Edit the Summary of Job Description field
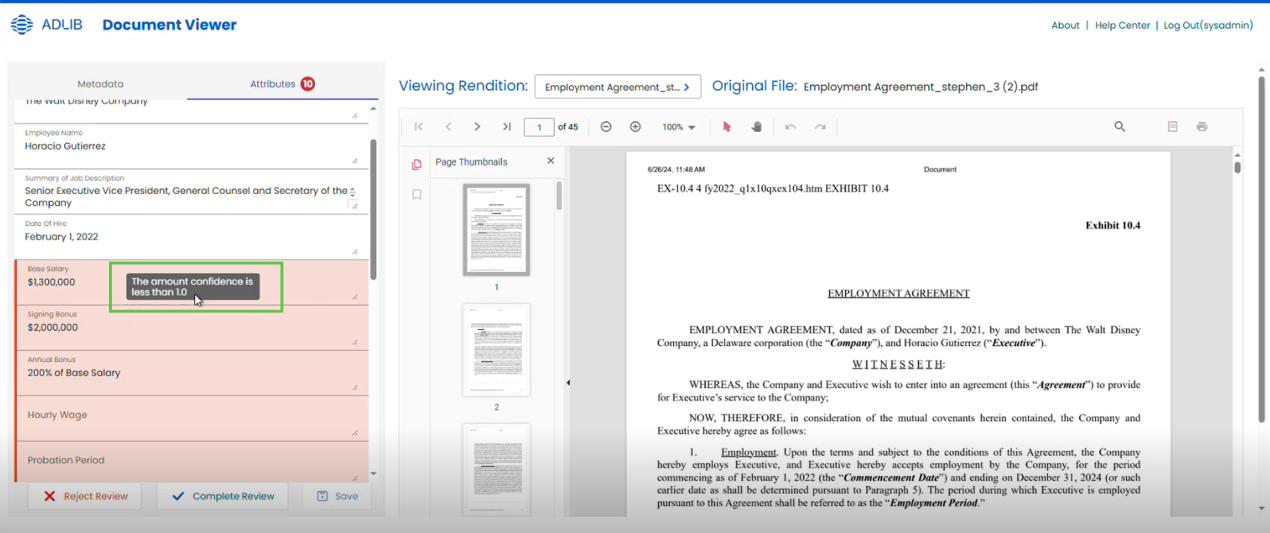The image size is (1270, 533). coord(190,191)
